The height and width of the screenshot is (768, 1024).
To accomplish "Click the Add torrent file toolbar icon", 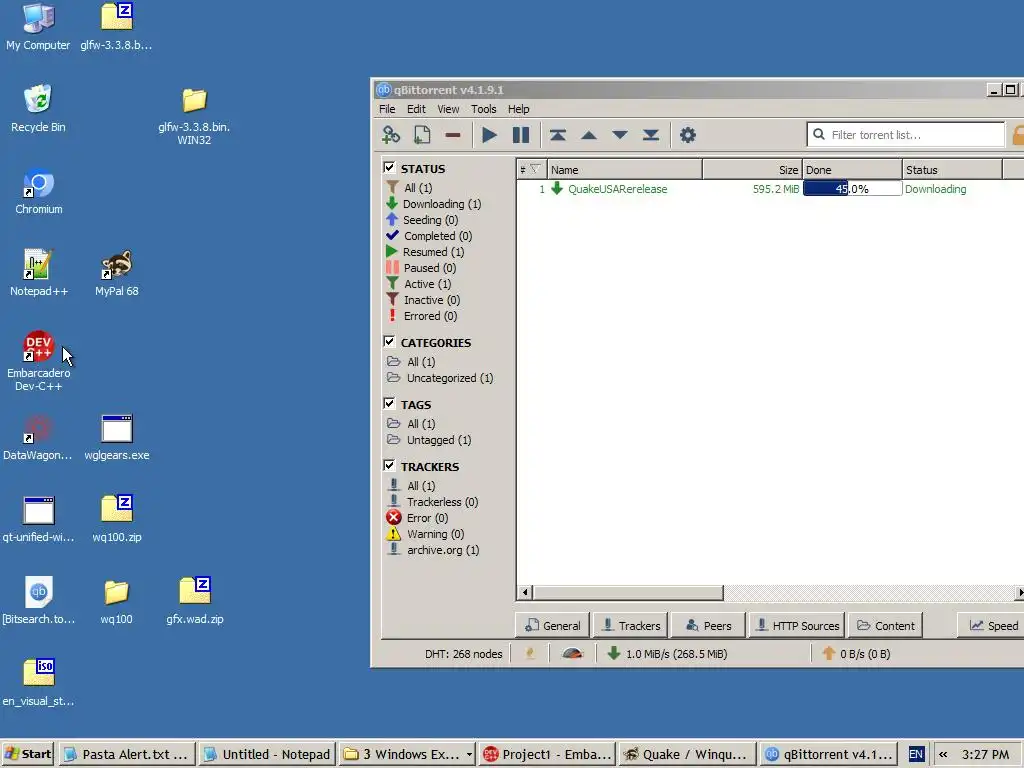I will coord(422,135).
